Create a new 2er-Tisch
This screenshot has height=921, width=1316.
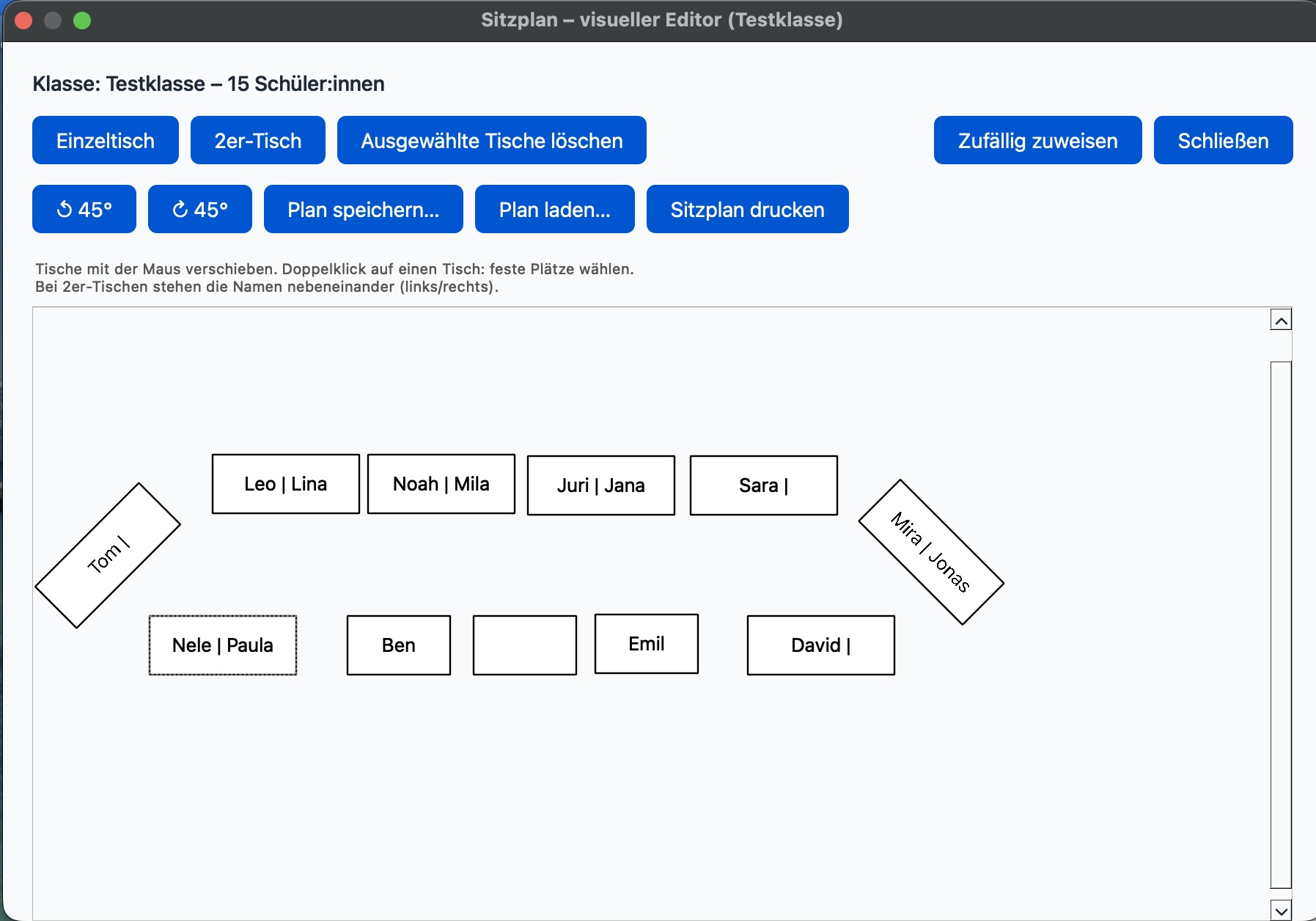tap(257, 140)
